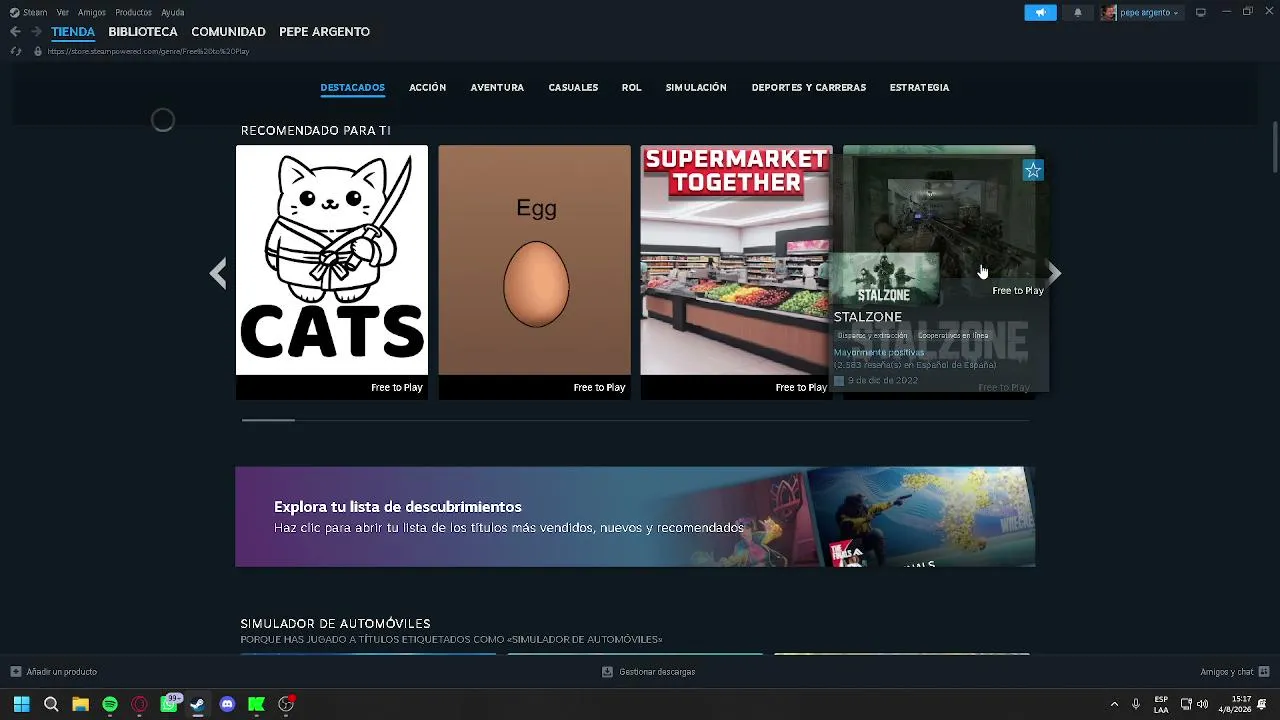Select the AVENTURA genre tab
Screen dimensions: 1280x720
tap(497, 88)
